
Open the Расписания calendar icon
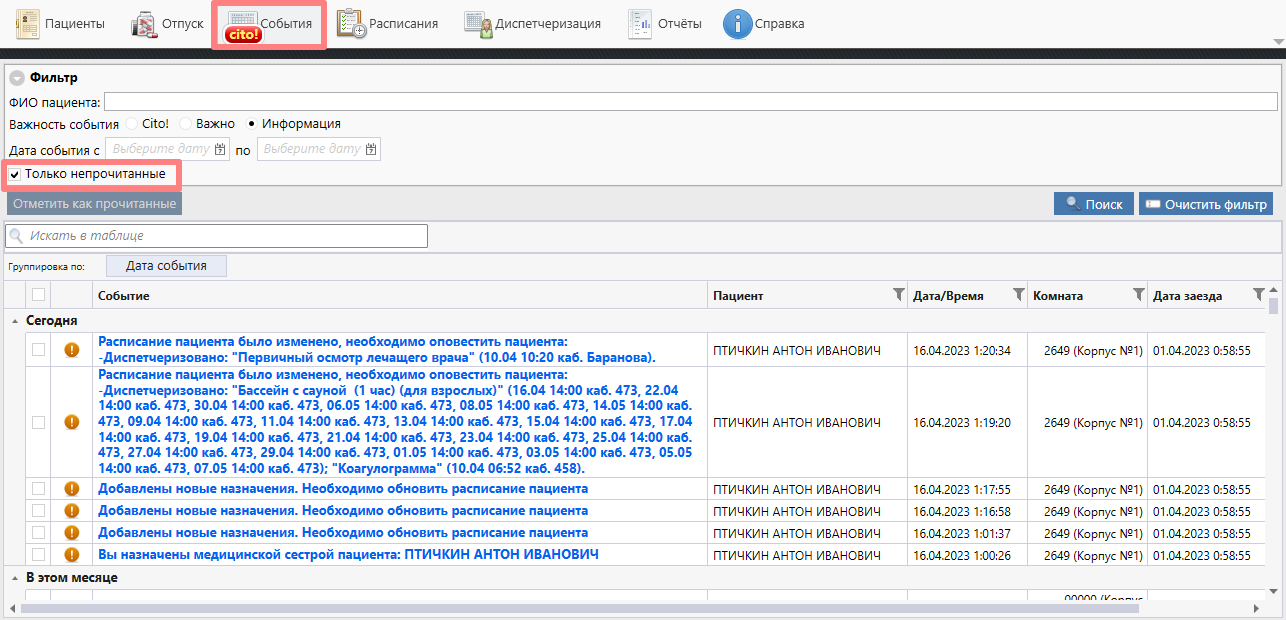click(350, 23)
